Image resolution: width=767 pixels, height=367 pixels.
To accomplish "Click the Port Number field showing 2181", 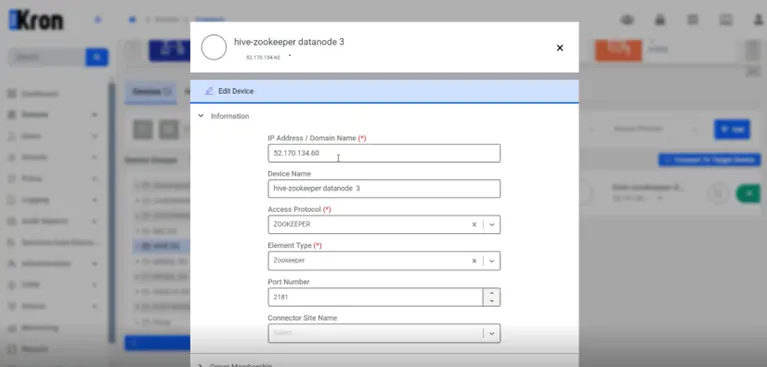I will click(x=375, y=297).
